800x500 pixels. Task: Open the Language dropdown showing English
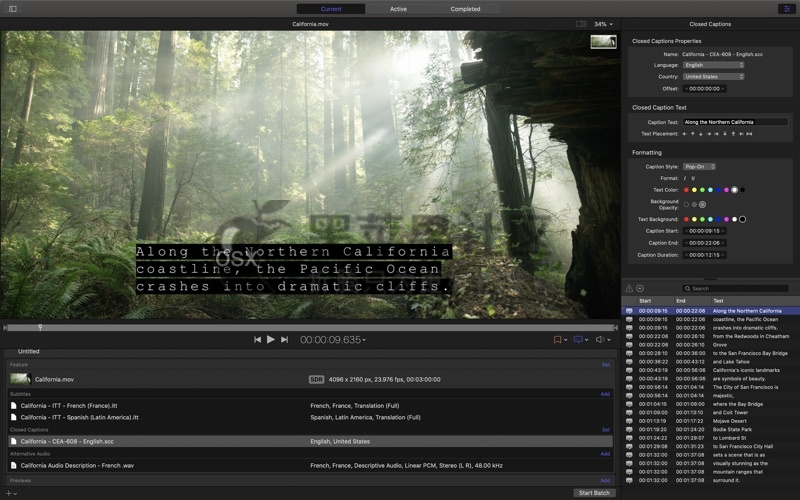(x=713, y=65)
